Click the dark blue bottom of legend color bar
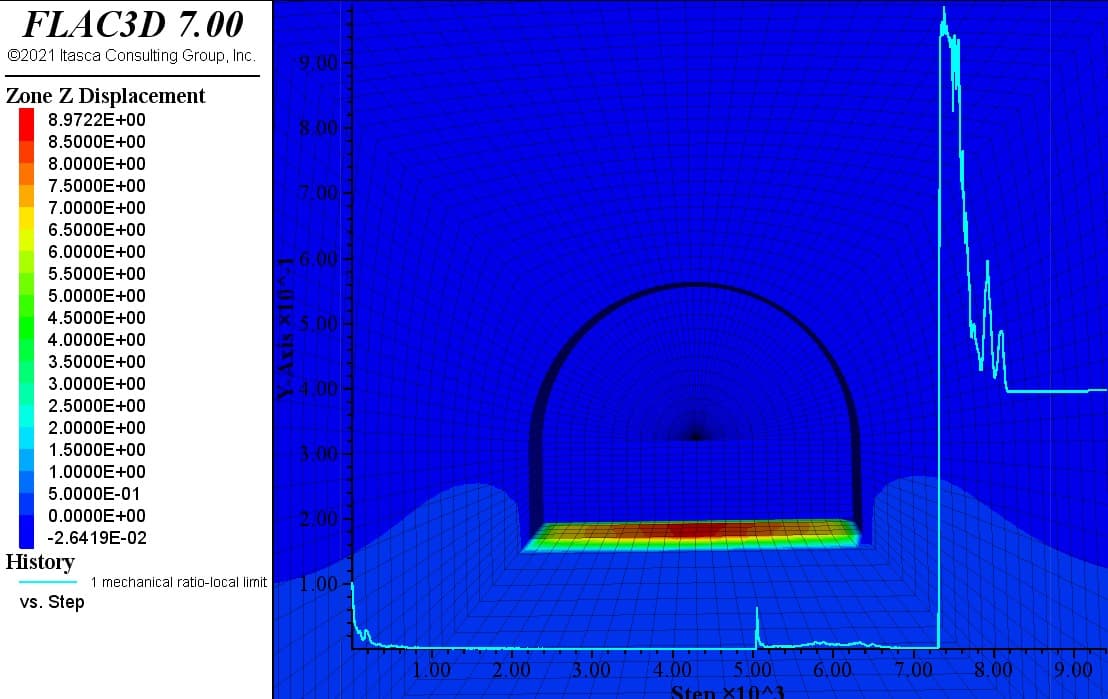 coord(26,531)
